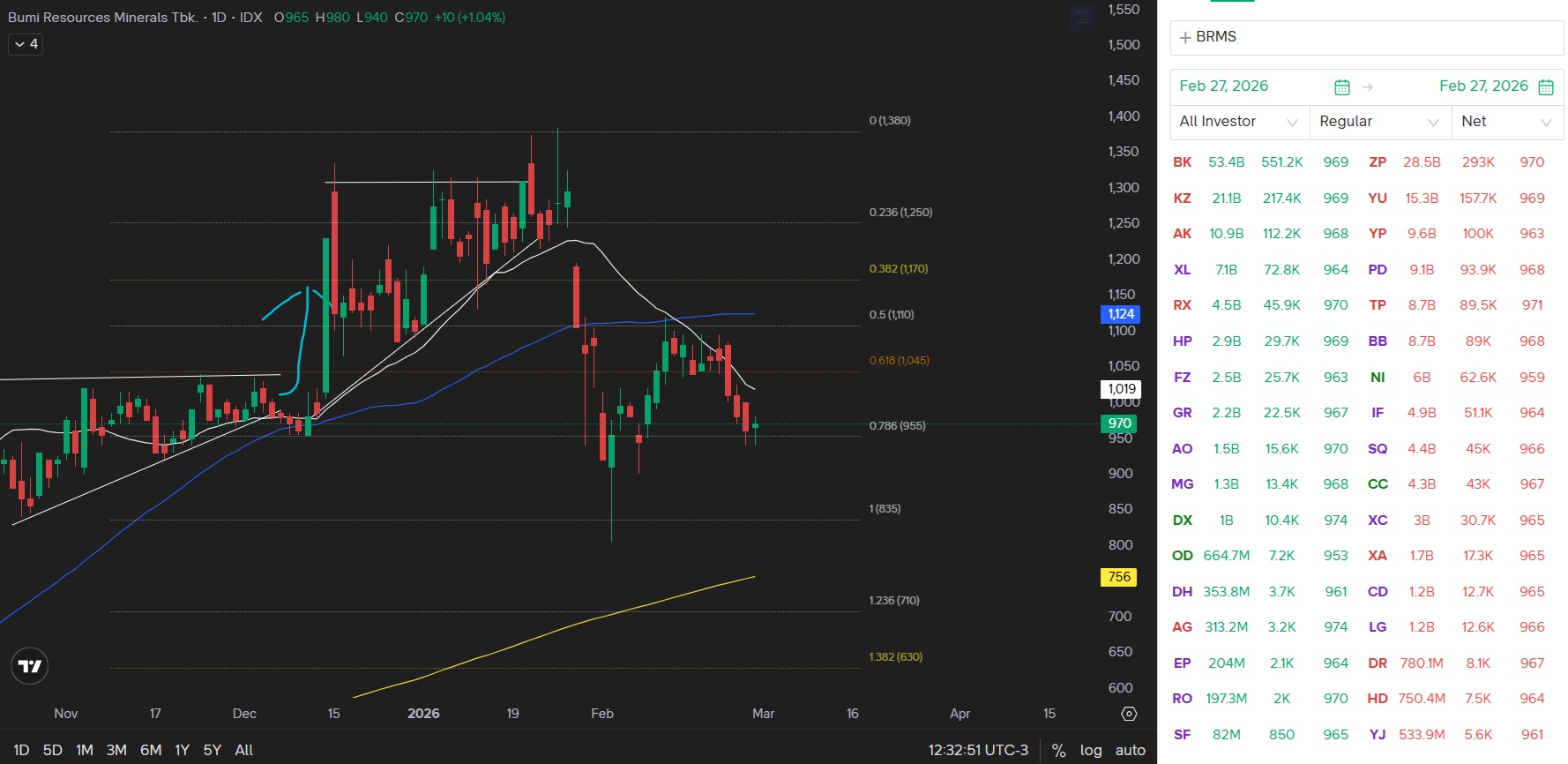Screen dimensions: 1568x764
Task: Click buyer broker code BK
Action: [x=1183, y=162]
